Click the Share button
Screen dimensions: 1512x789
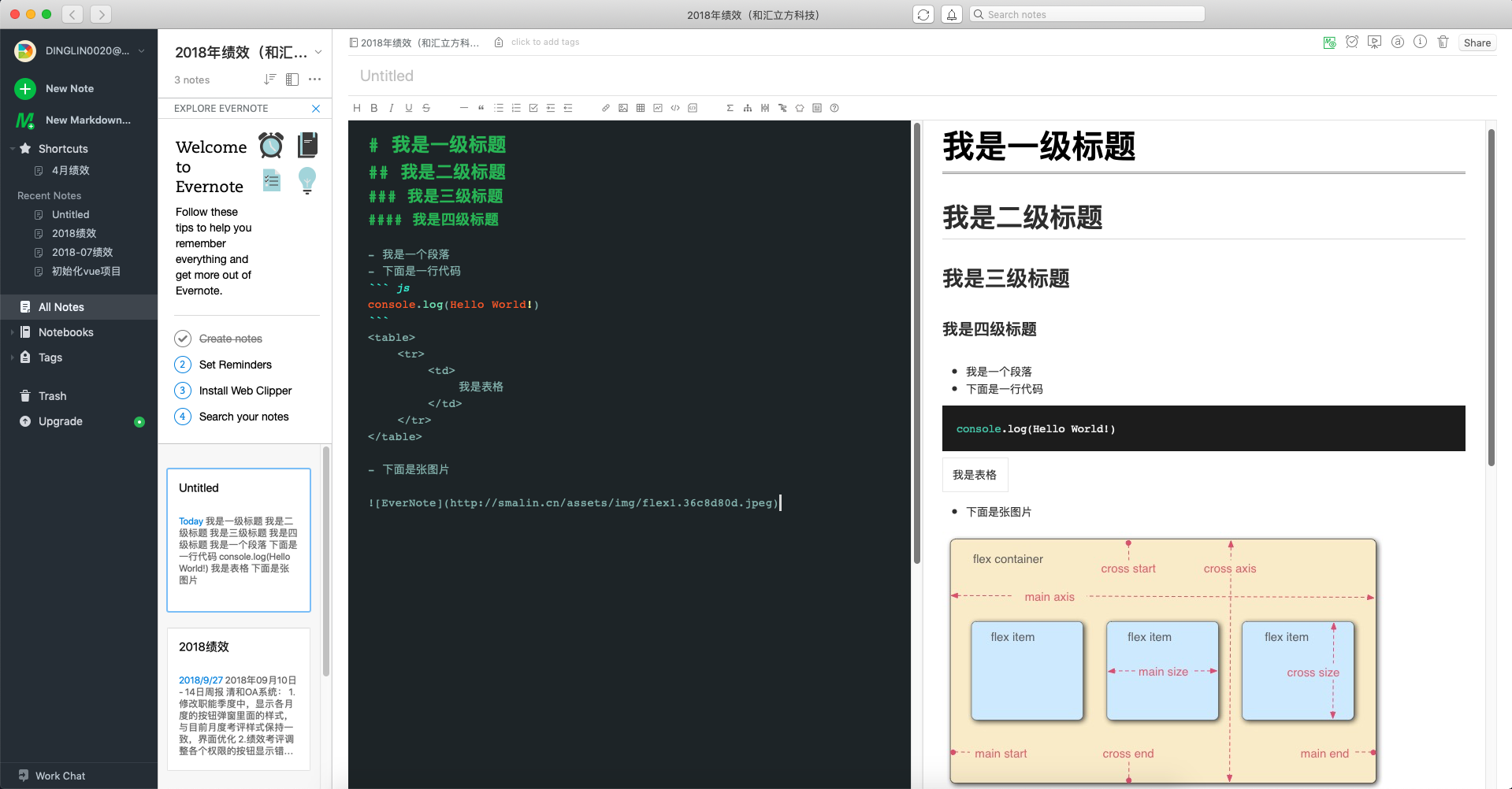1477,43
